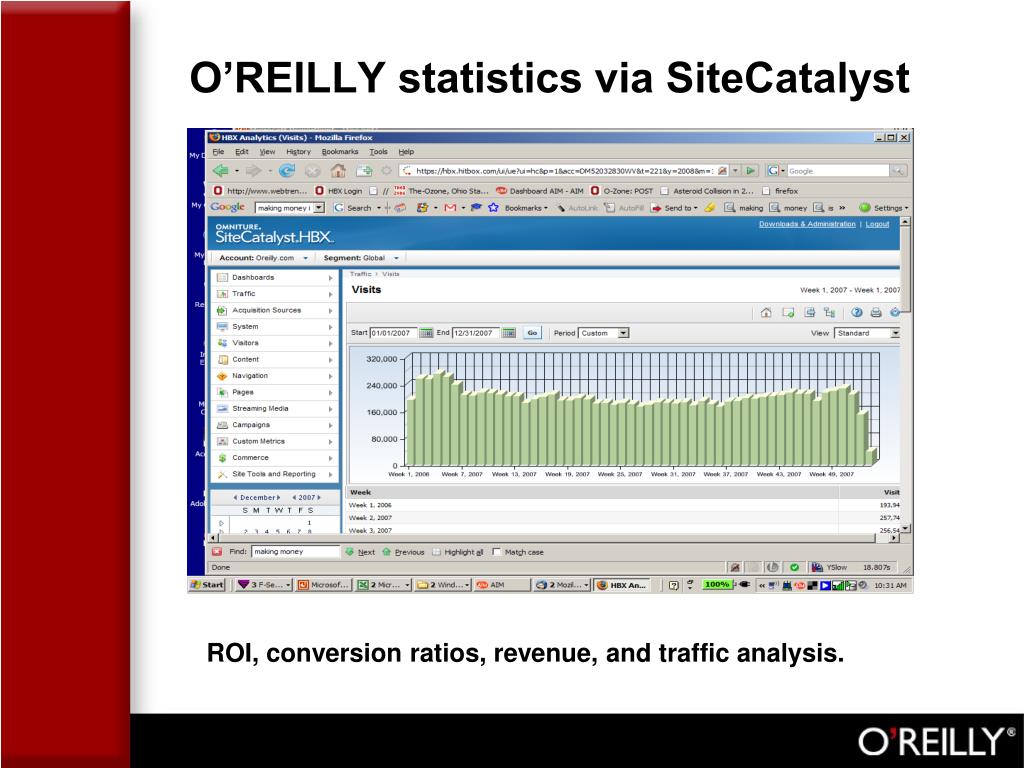This screenshot has height=768, width=1024.
Task: Toggle Highlight all in Find bar
Action: (x=457, y=552)
